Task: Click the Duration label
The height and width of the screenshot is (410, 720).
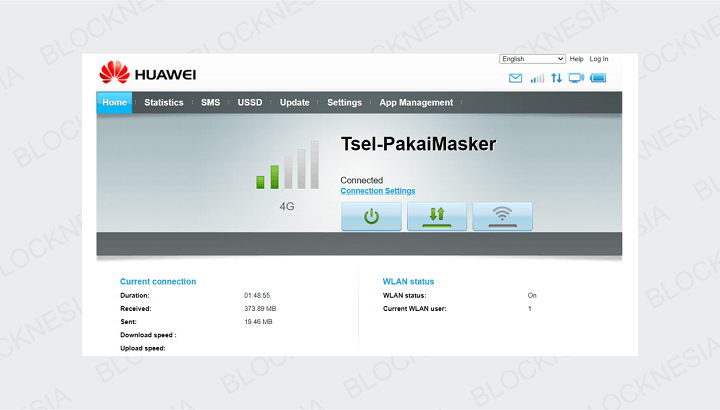Action: click(x=135, y=295)
